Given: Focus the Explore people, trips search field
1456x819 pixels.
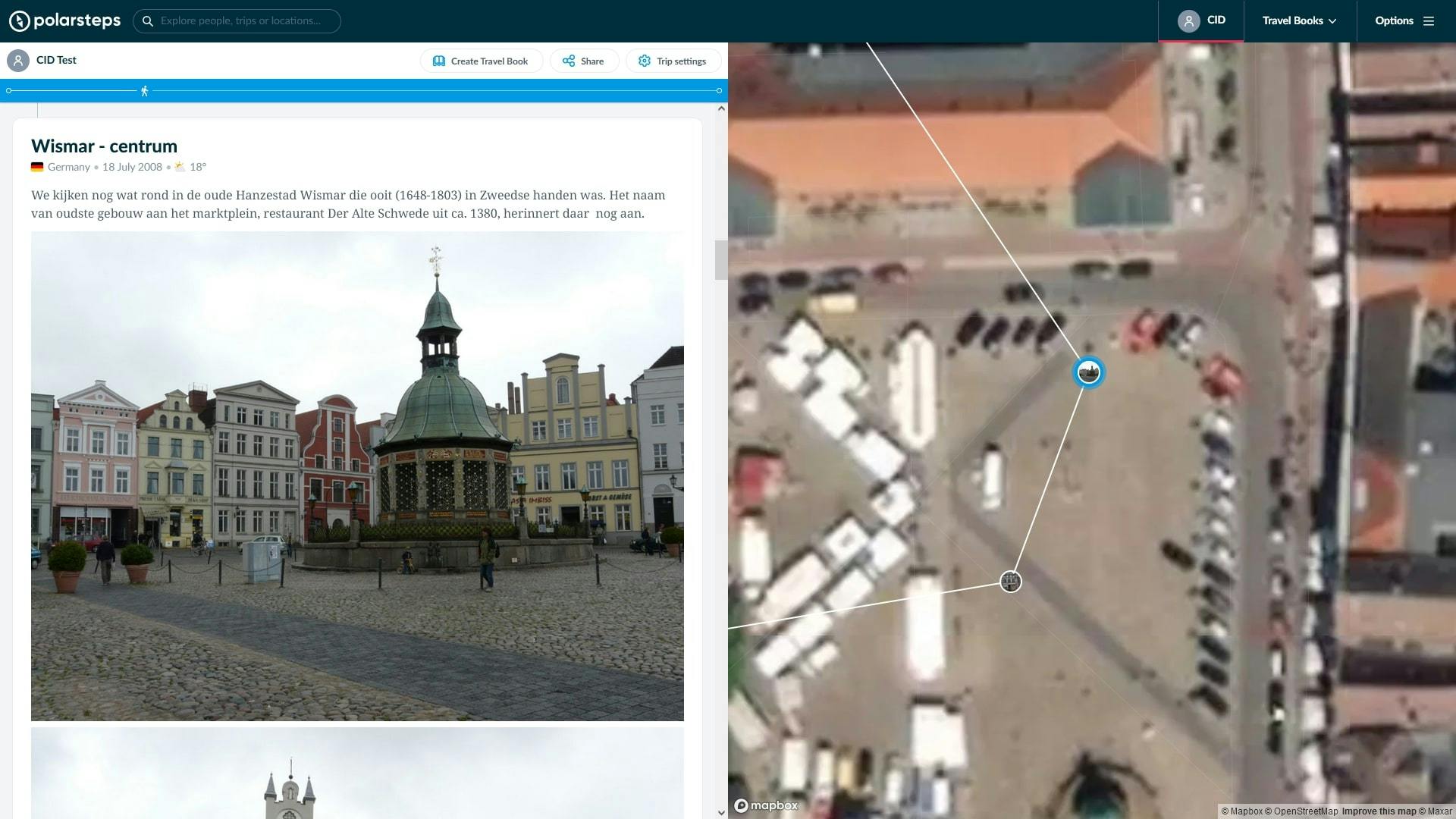Looking at the screenshot, I should (x=243, y=21).
